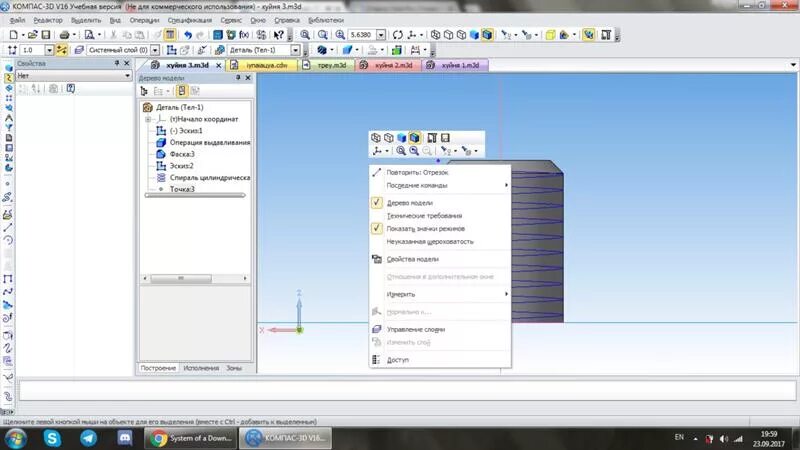Toggle the highlighted tree display mode button
The image size is (800, 450).
click(182, 91)
